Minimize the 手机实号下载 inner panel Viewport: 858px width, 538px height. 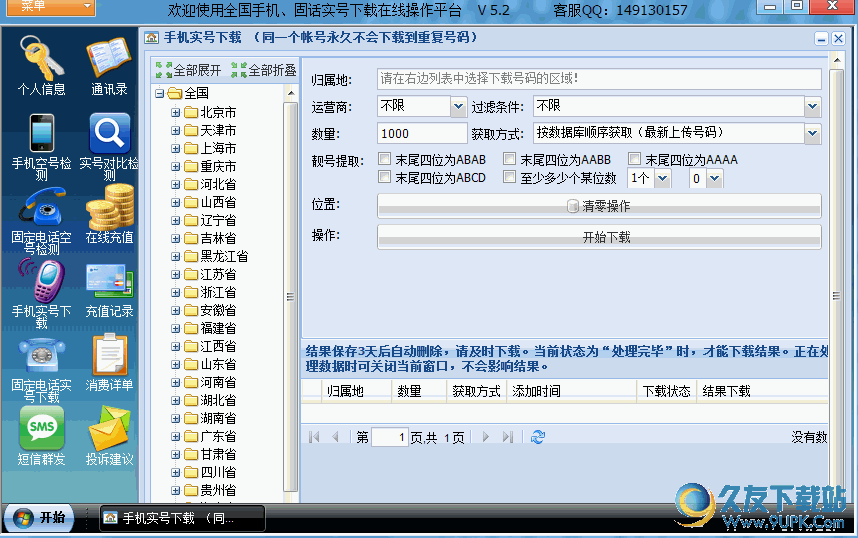pos(821,38)
